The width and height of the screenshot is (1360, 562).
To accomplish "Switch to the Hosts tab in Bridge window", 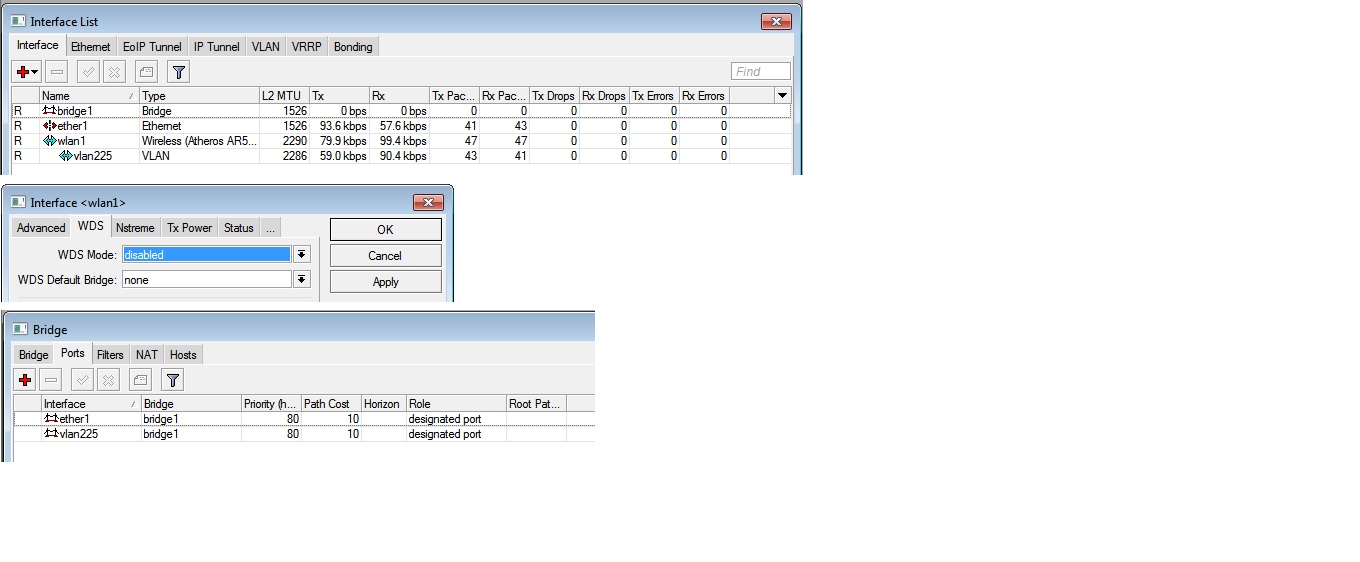I will point(183,355).
